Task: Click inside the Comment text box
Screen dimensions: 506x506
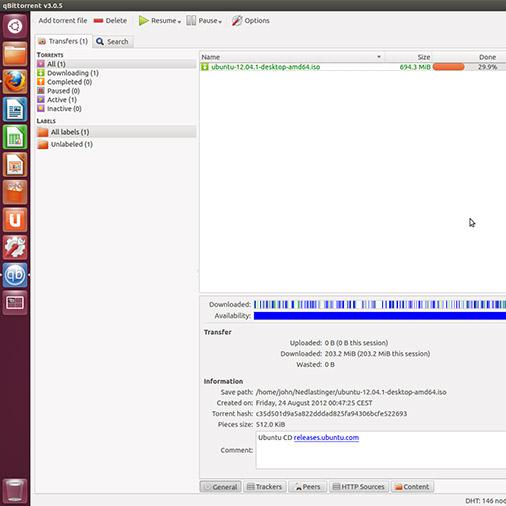Action: click(381, 450)
